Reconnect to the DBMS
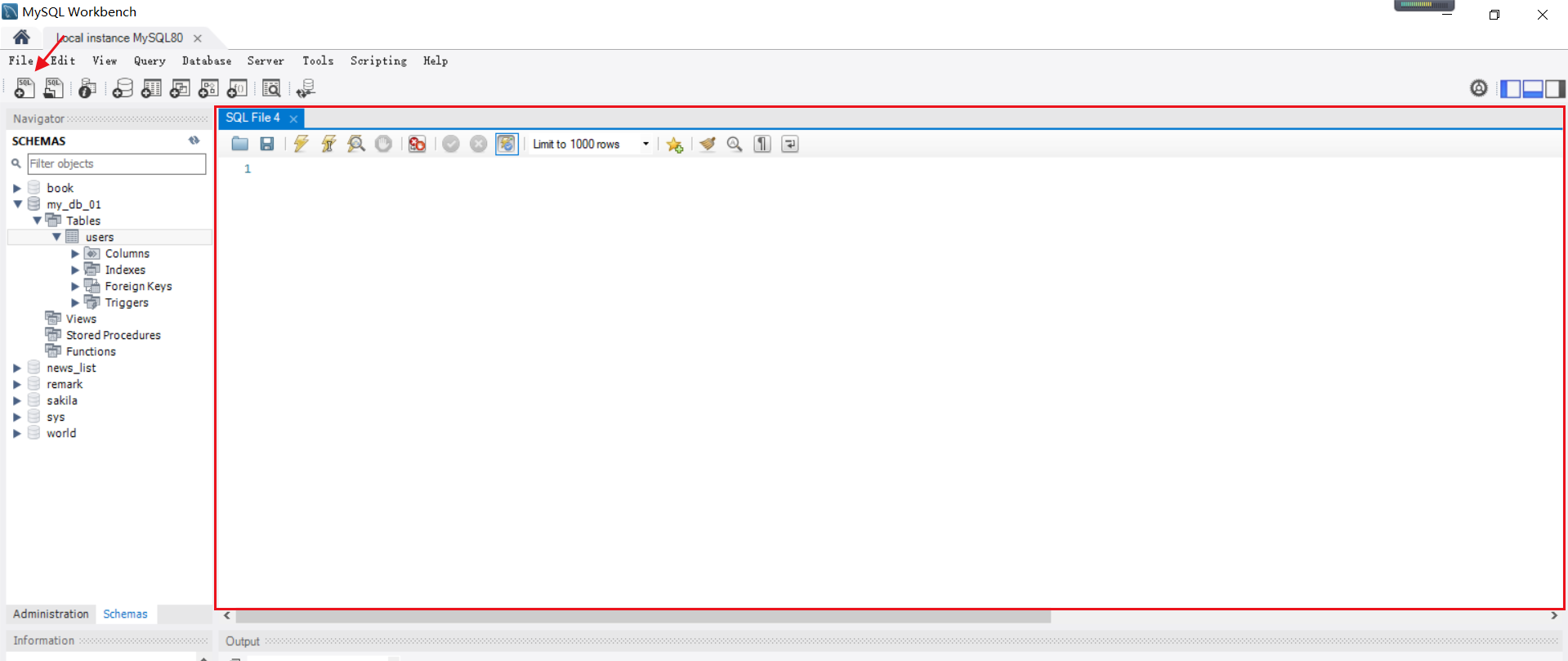Image resolution: width=1568 pixels, height=661 pixels. tap(306, 88)
